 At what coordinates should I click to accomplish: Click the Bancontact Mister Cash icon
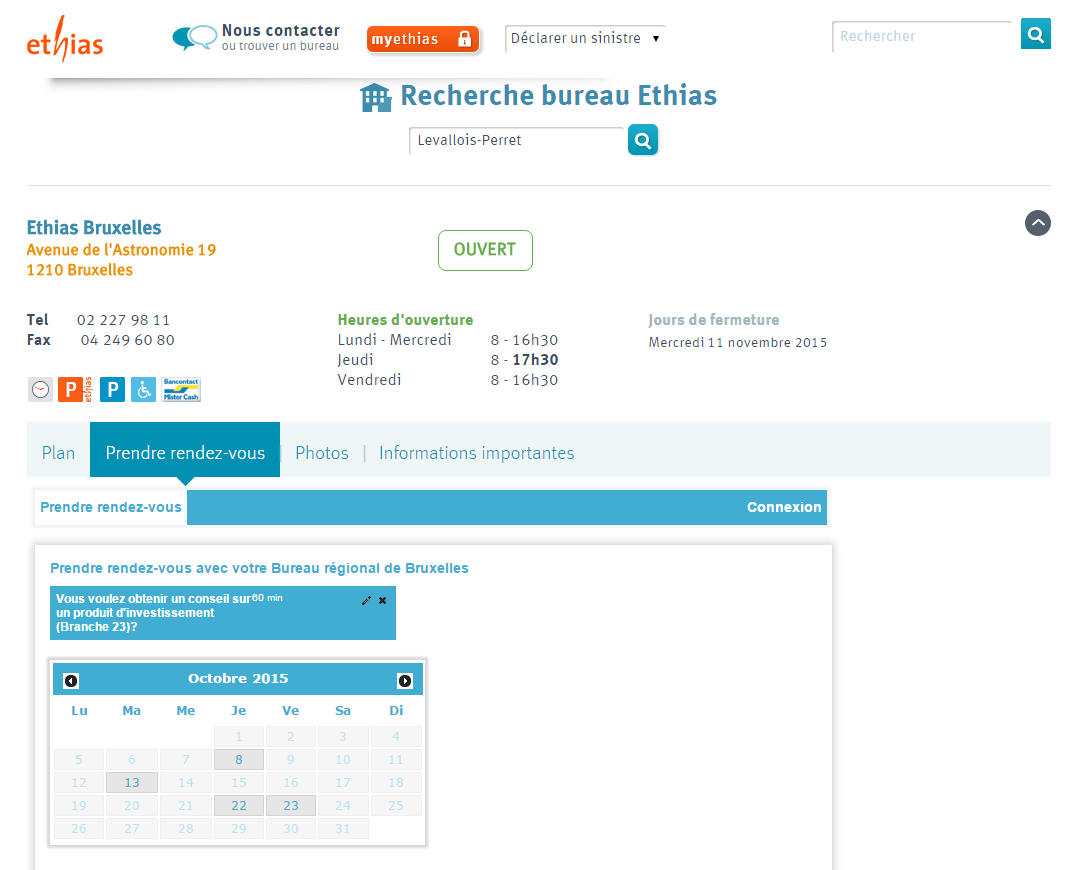pos(181,389)
